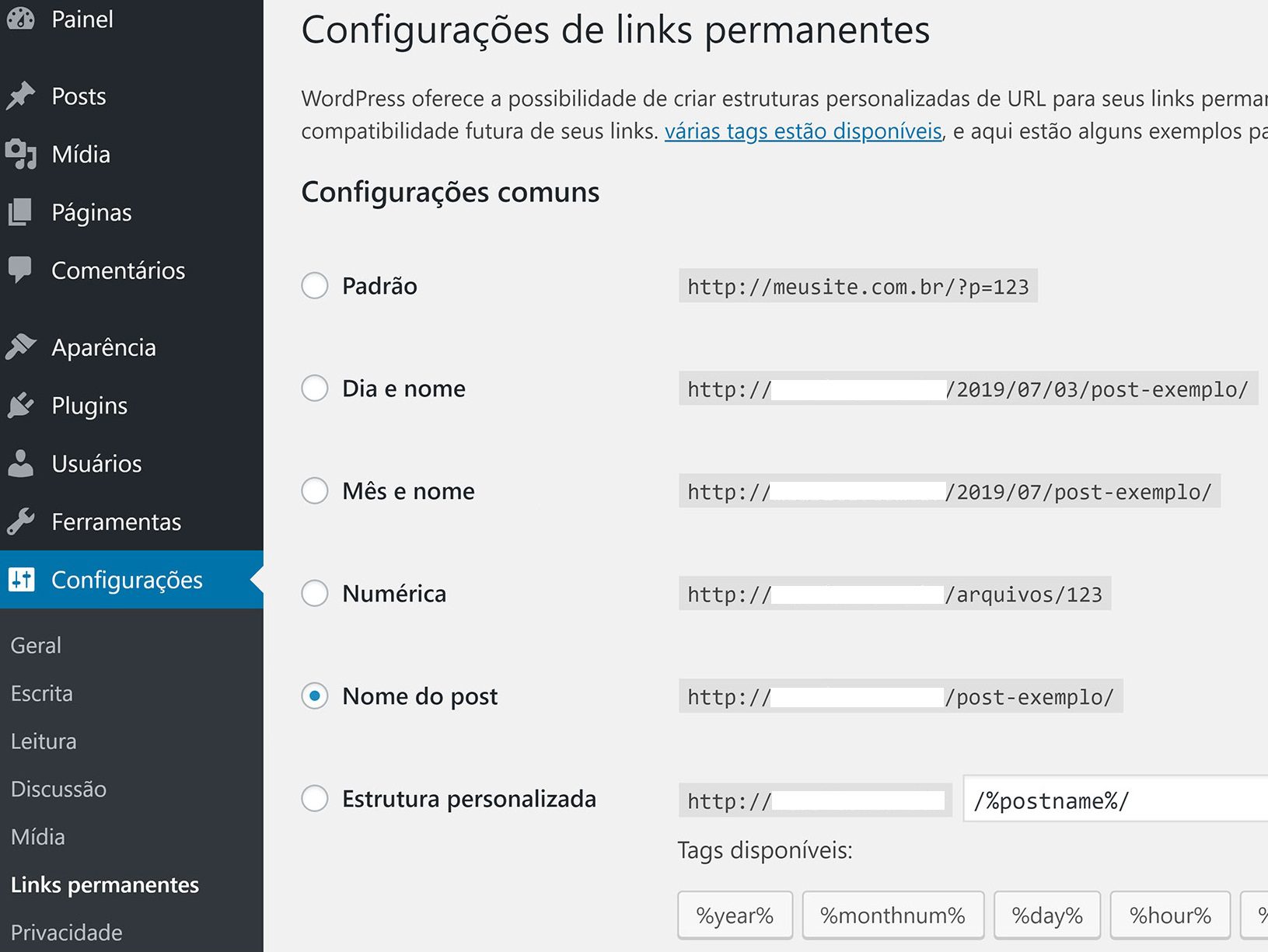Click the Usuários person icon
1268x952 pixels.
tap(21, 463)
